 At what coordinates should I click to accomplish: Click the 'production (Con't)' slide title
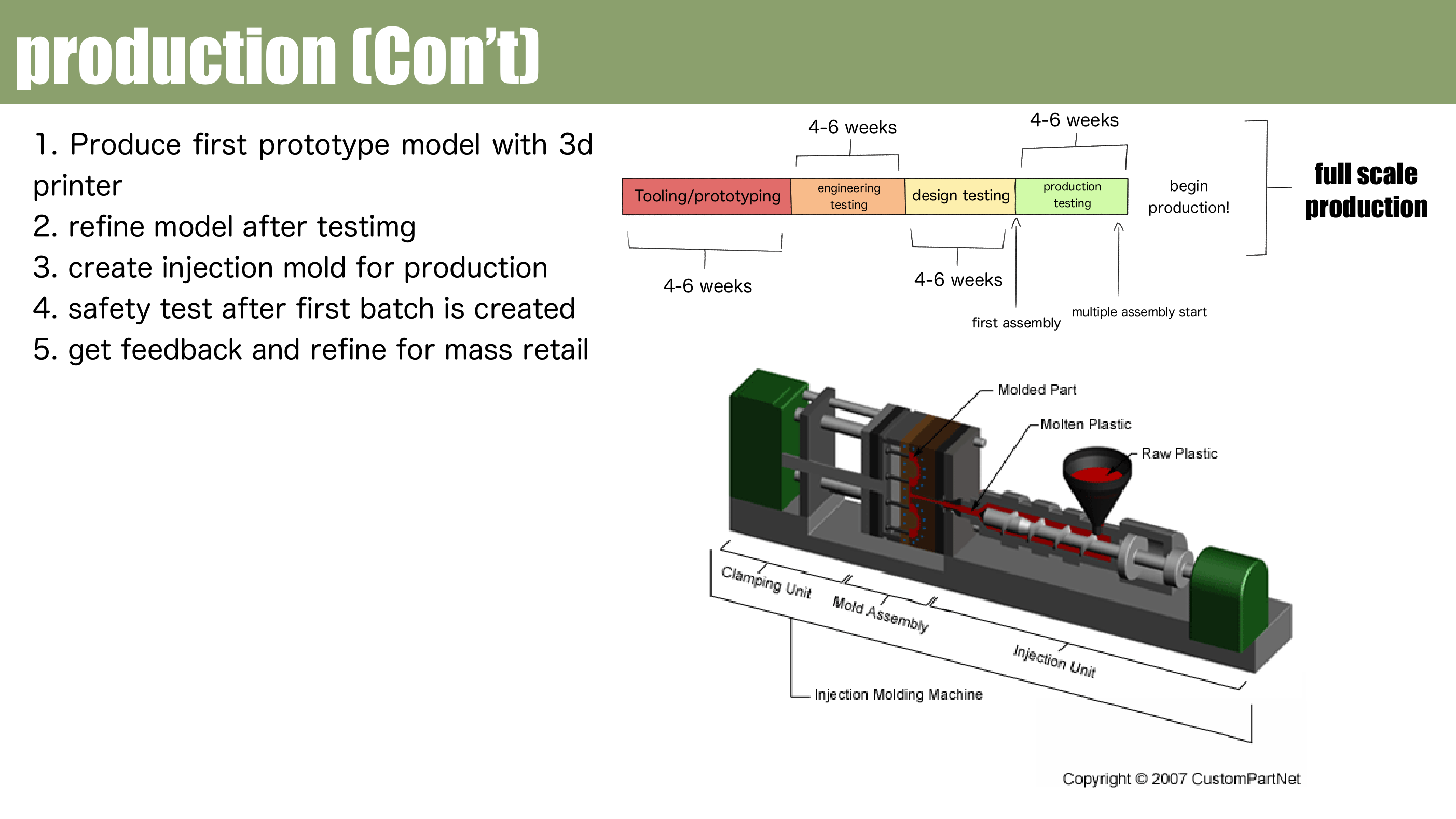tap(277, 57)
